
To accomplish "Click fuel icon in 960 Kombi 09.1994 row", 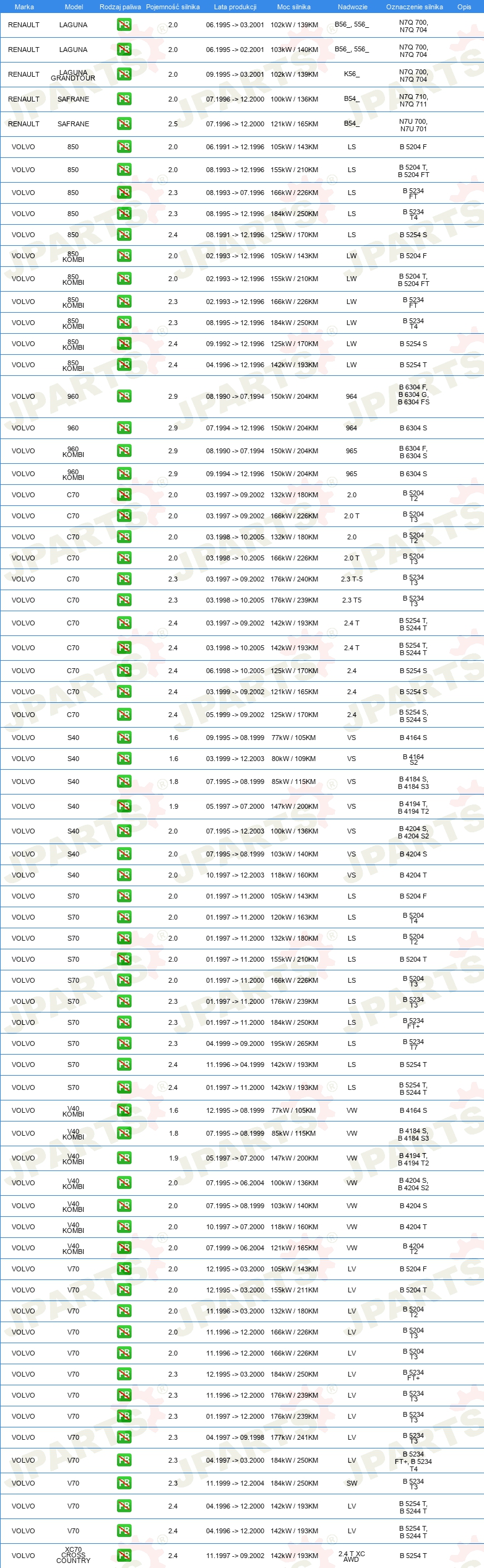I will 124,474.
